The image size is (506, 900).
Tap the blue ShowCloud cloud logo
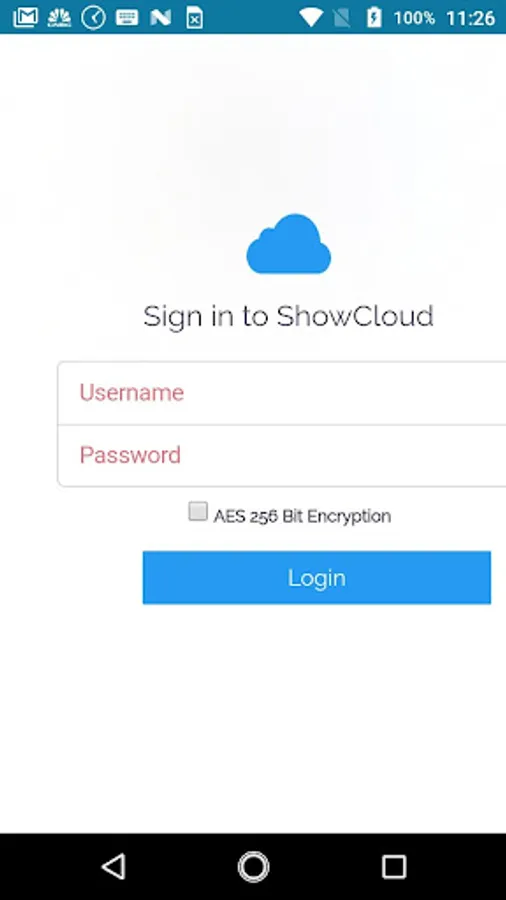(x=289, y=244)
